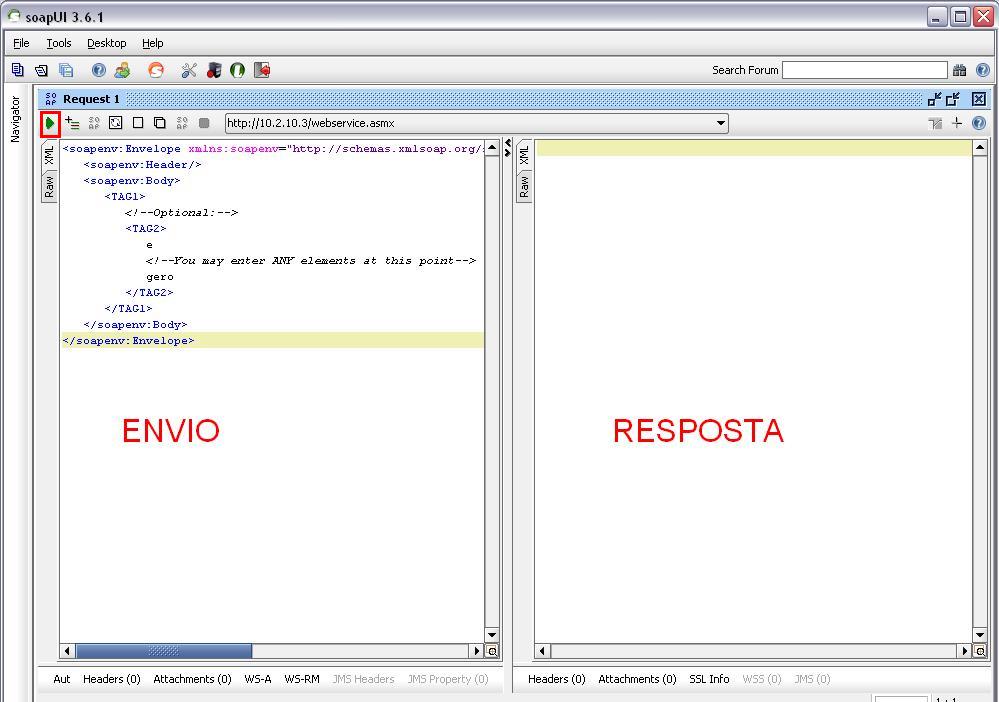
Task: Expand the Navigator side panel
Action: coord(15,119)
